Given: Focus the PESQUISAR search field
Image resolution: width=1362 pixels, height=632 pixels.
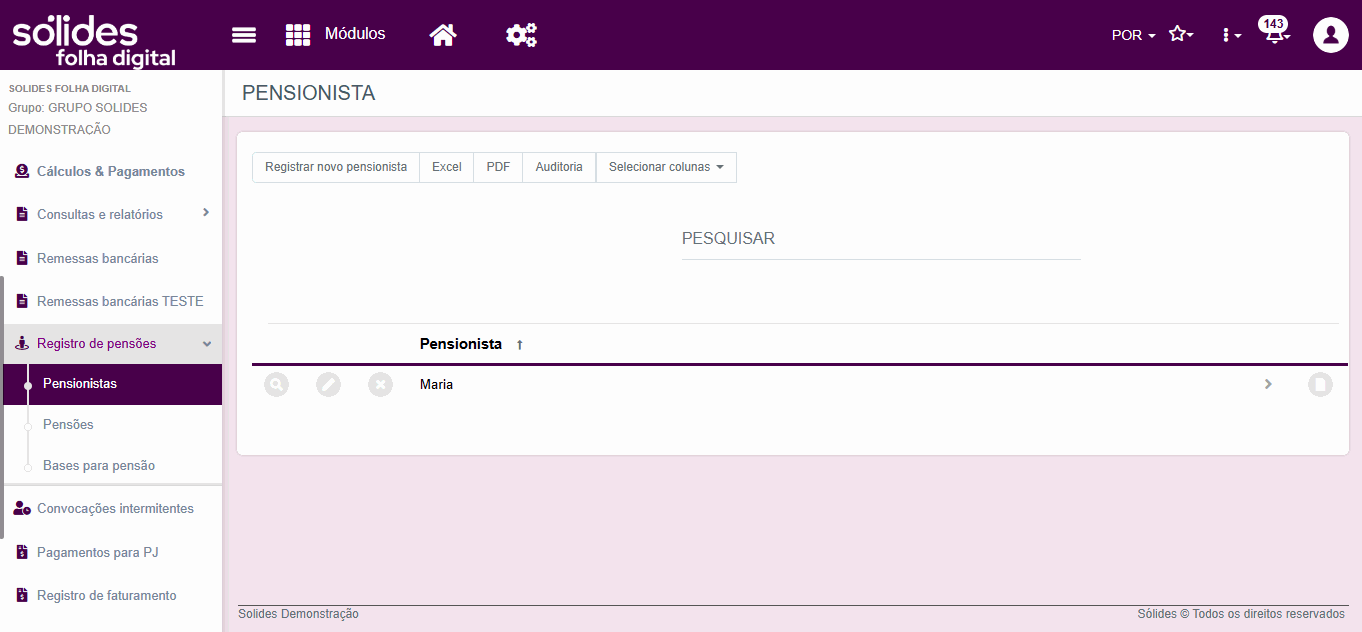Looking at the screenshot, I should point(881,239).
